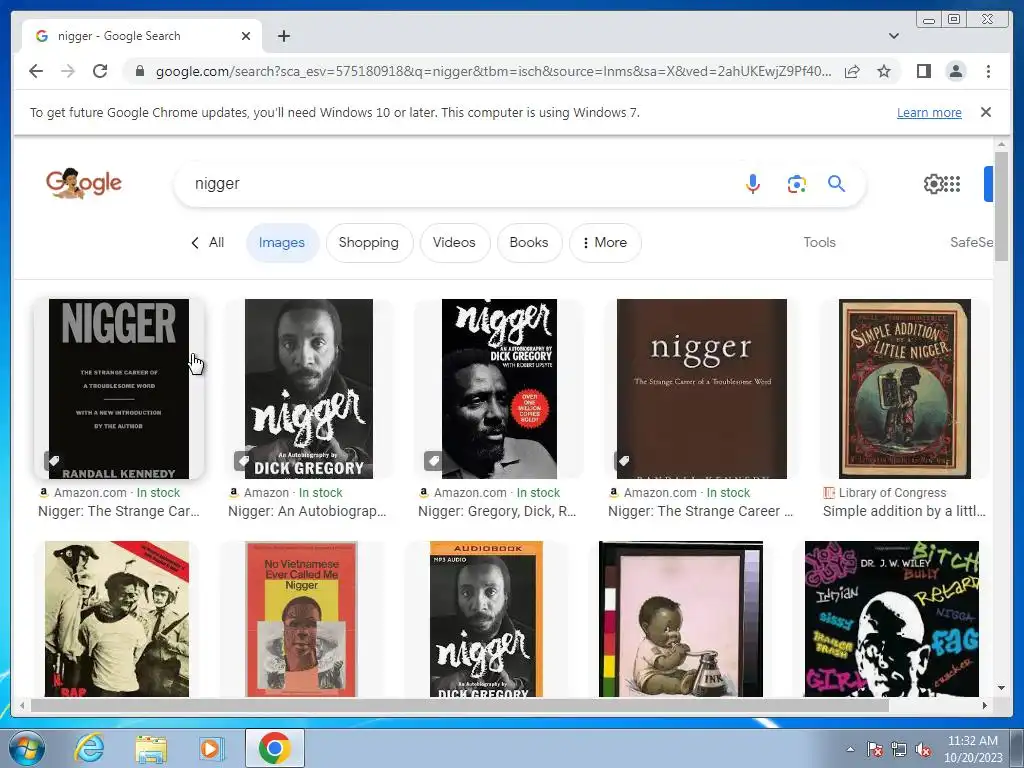Image resolution: width=1024 pixels, height=768 pixels.
Task: Switch to Shopping results
Action: (x=369, y=242)
